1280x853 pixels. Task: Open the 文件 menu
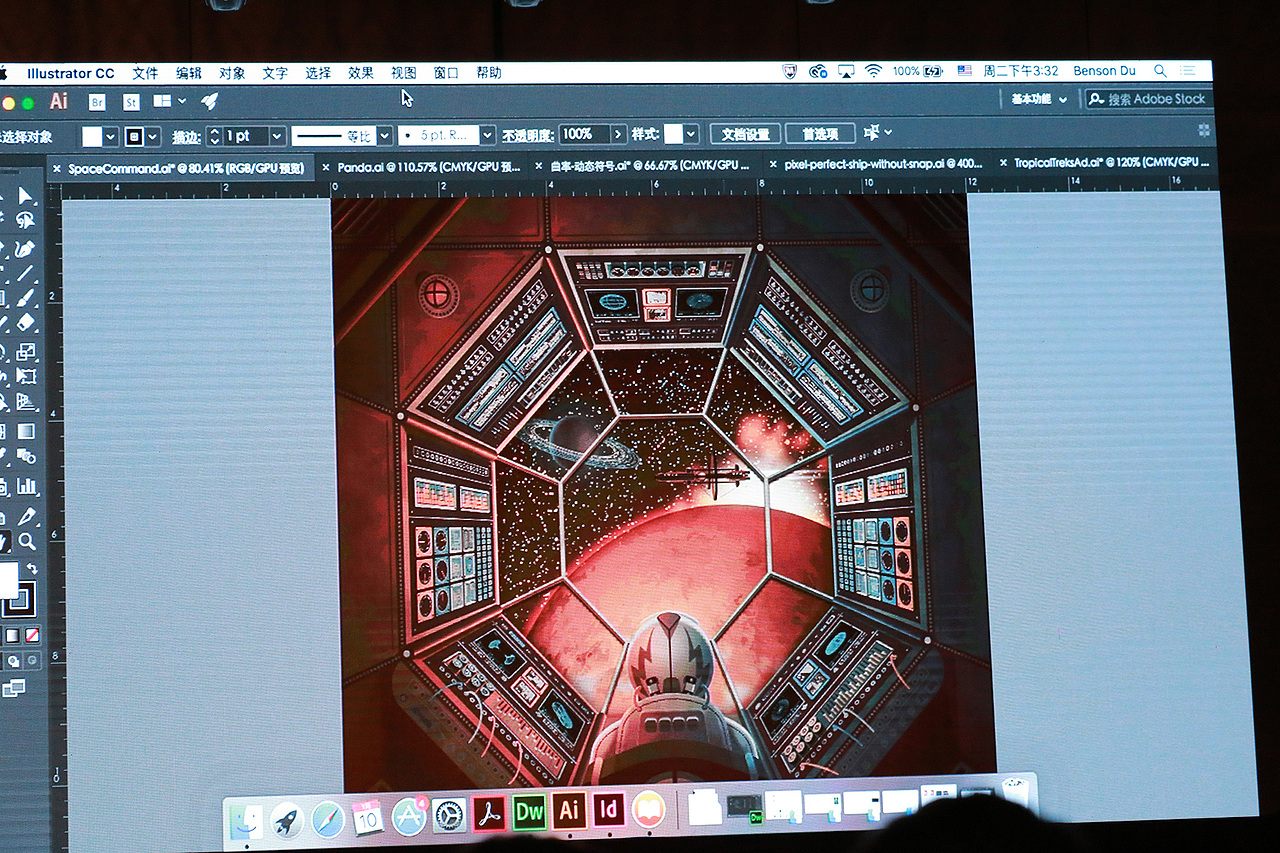[x=145, y=73]
